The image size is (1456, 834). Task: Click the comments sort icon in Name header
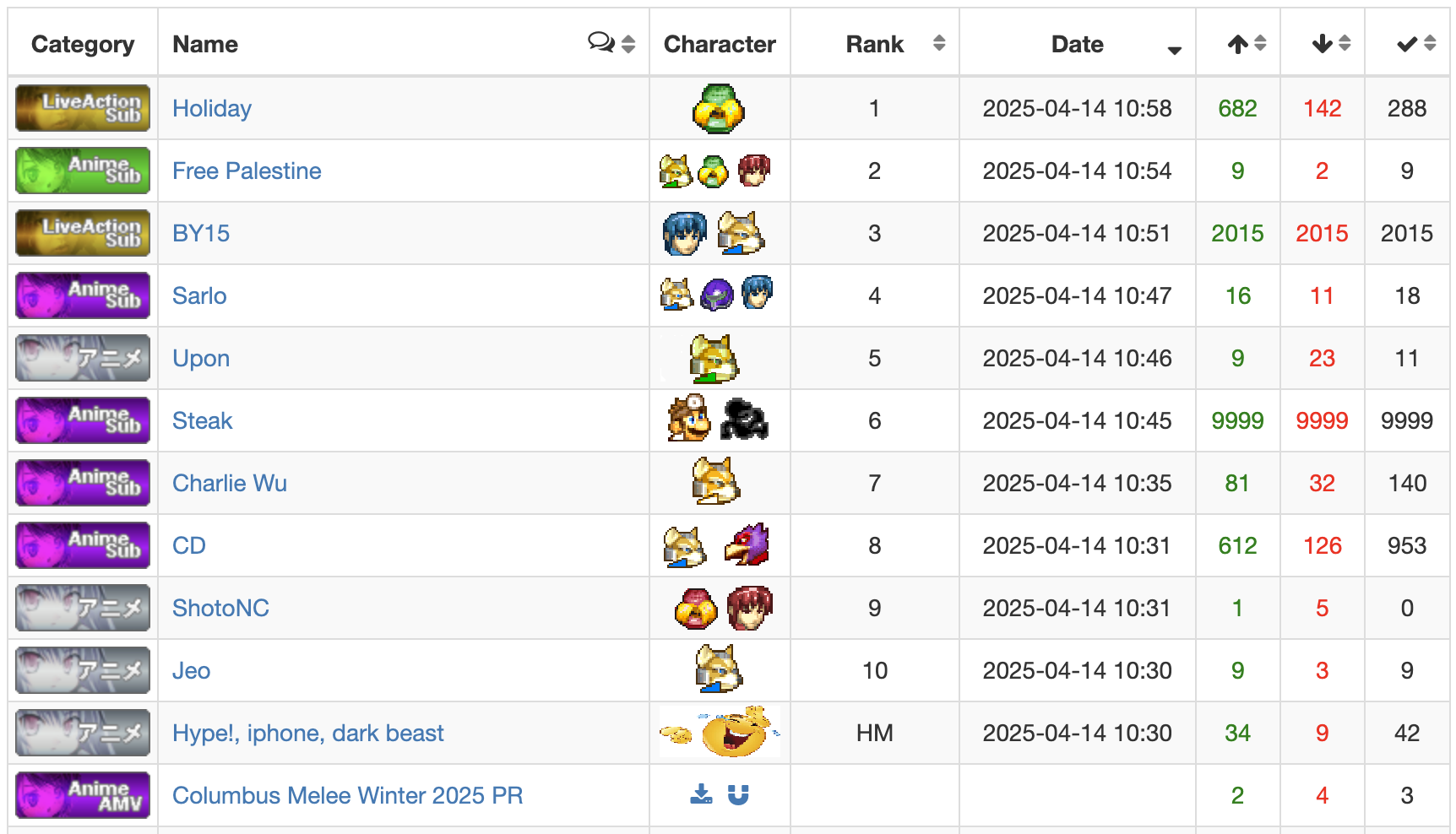[601, 42]
